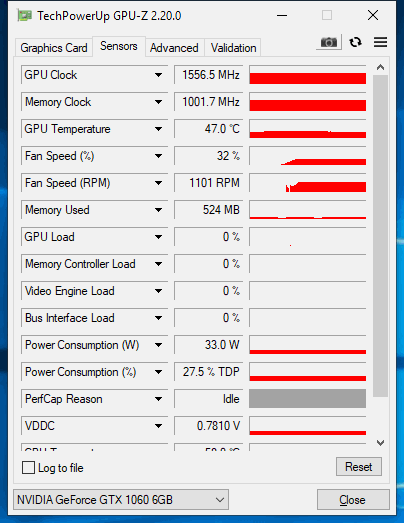404x523 pixels.
Task: Open the Advanced tab
Action: pos(174,48)
